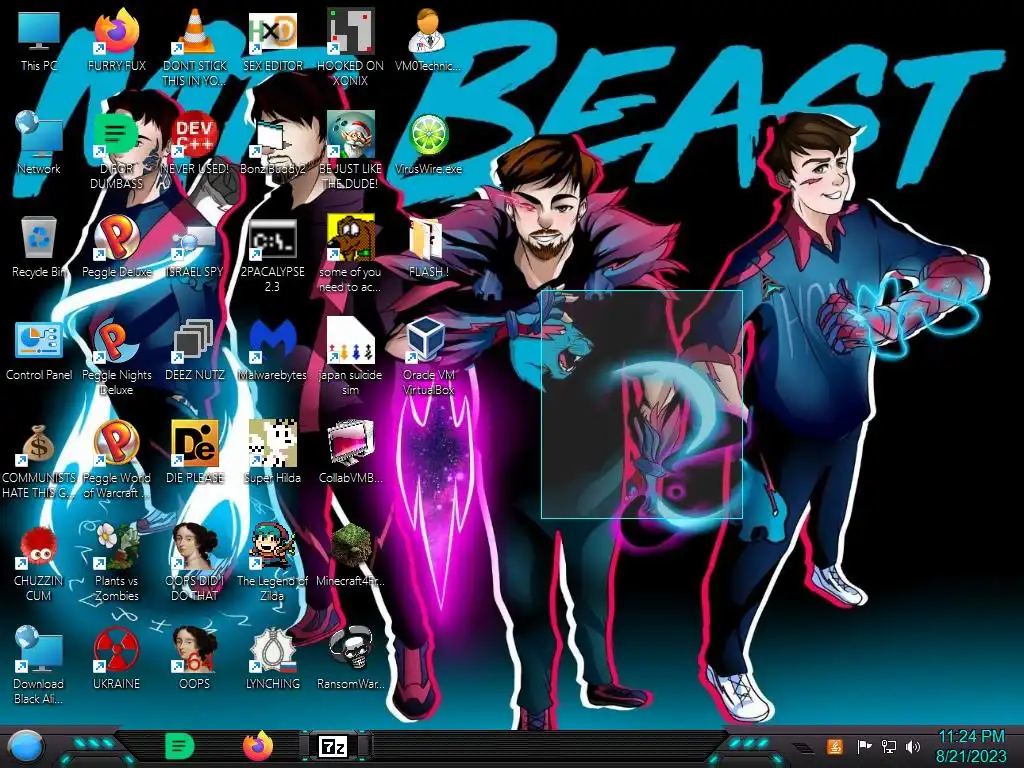Launch the HOOKED ON XONIX shortcut
The height and width of the screenshot is (768, 1024).
(350, 47)
